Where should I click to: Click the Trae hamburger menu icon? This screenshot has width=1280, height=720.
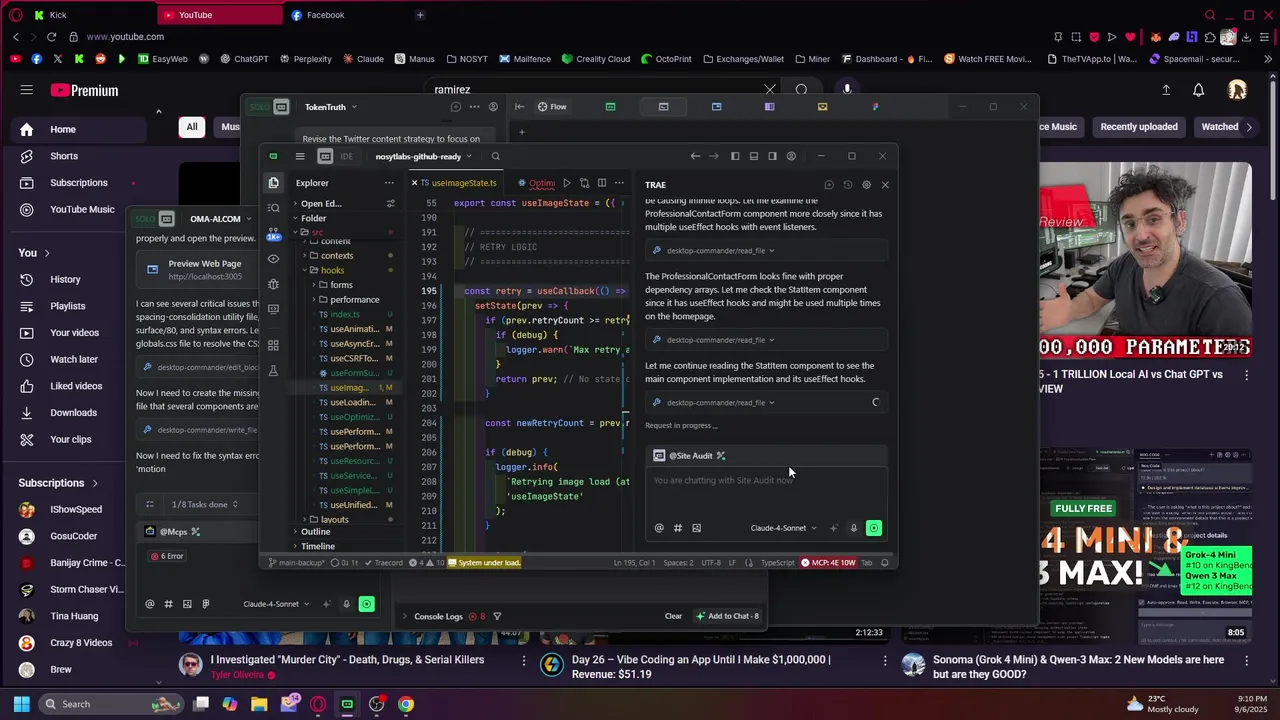(299, 156)
